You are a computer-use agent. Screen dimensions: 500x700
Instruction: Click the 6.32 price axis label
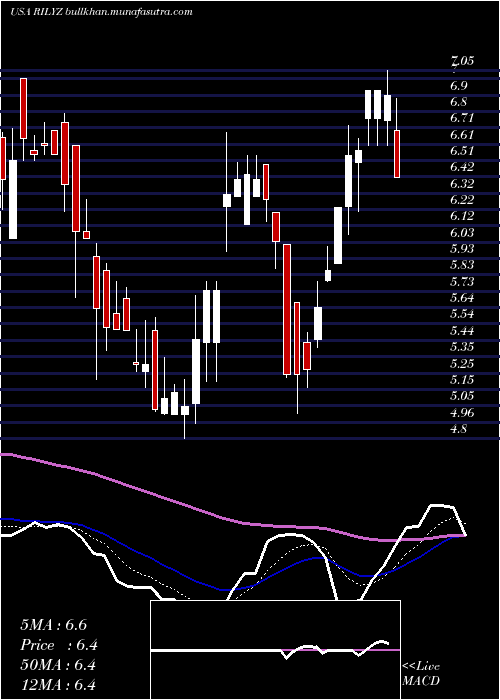click(x=461, y=183)
